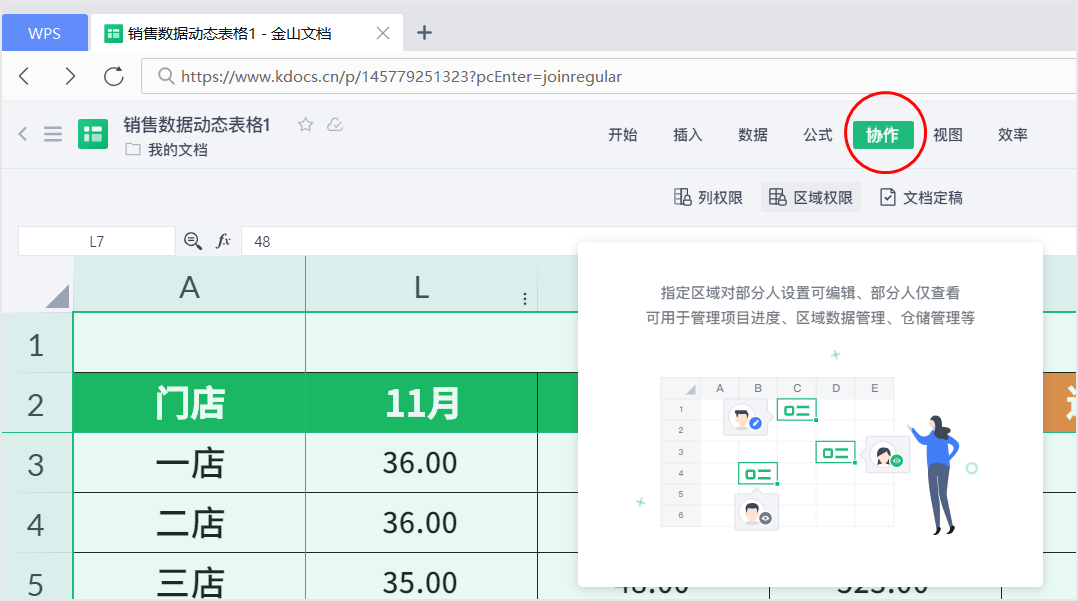The image size is (1078, 601).
Task: Select the 公式 menu
Action: (x=817, y=134)
